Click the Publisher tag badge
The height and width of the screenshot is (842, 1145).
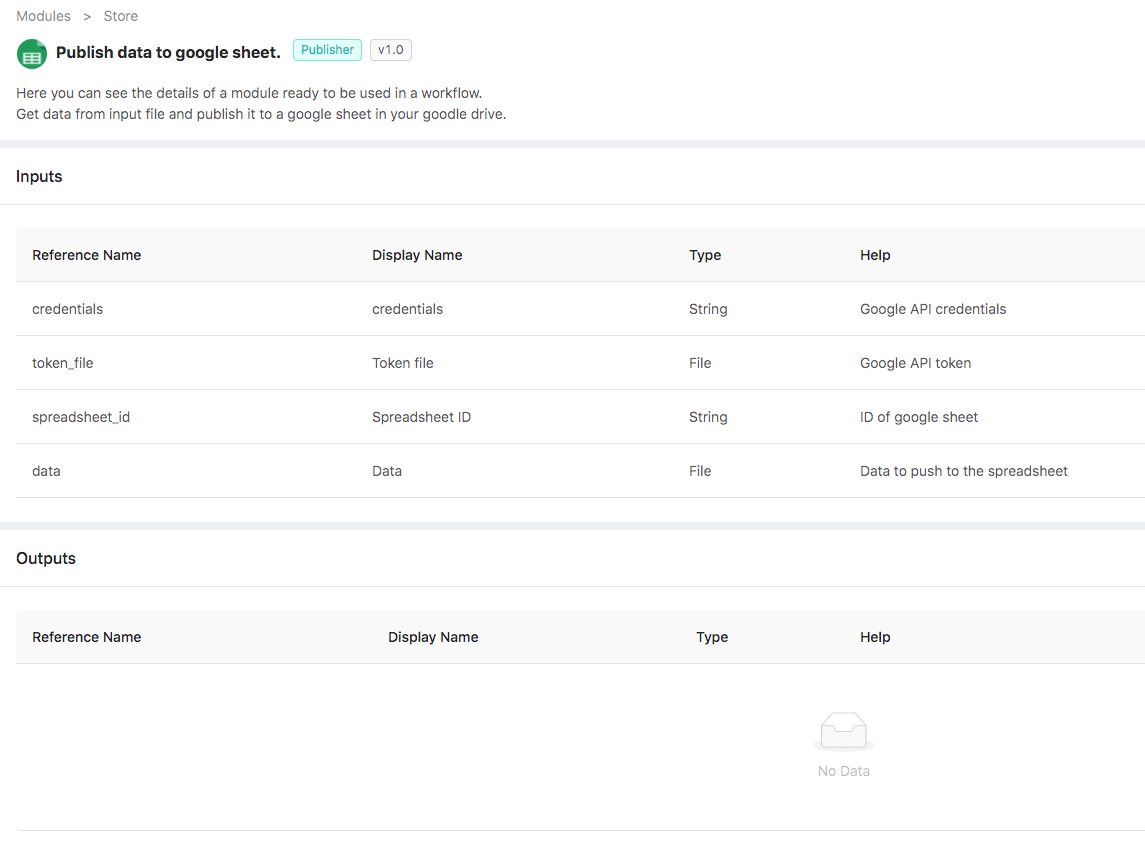[327, 49]
